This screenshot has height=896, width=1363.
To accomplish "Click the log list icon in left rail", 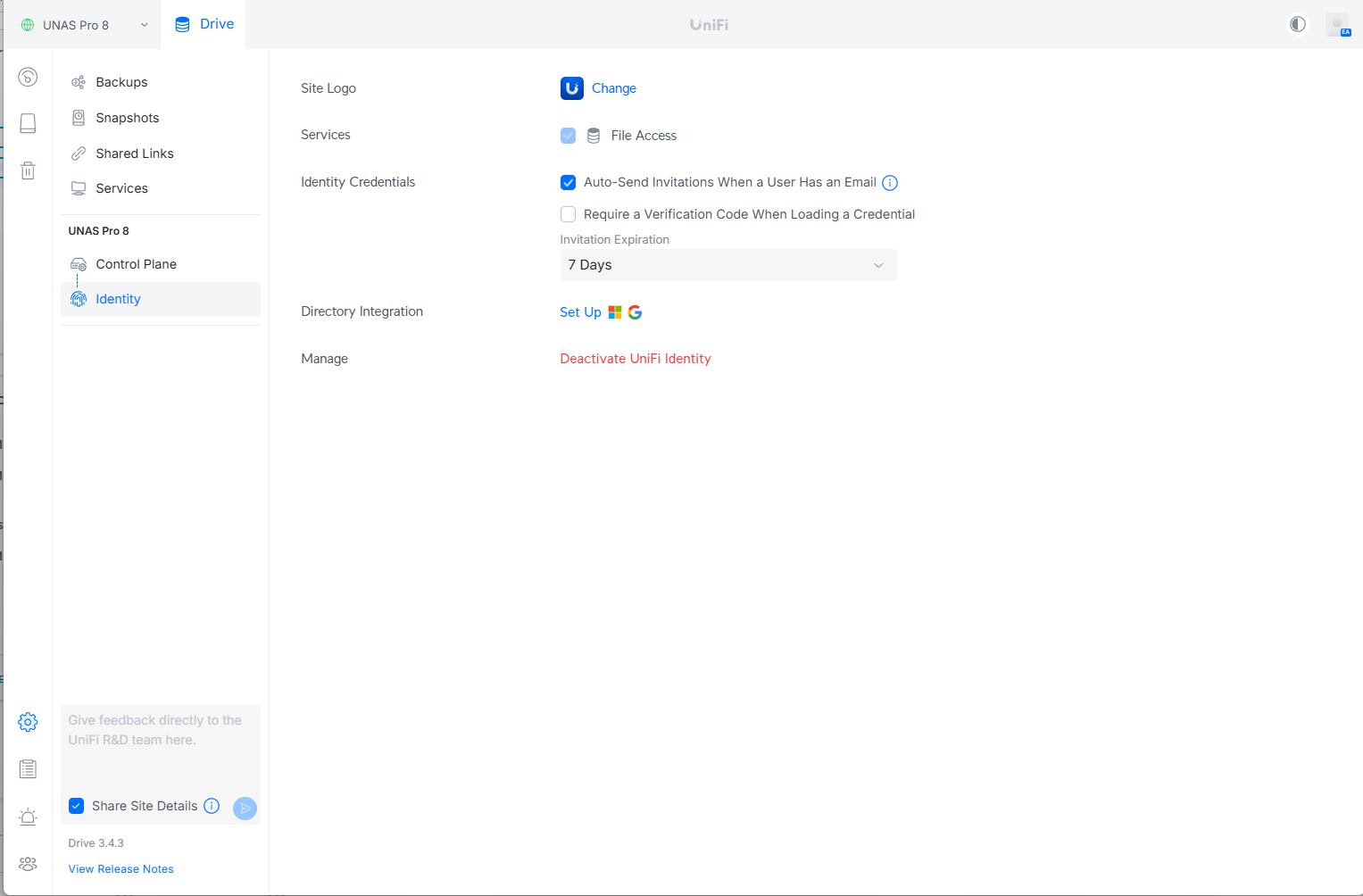I will pos(28,769).
